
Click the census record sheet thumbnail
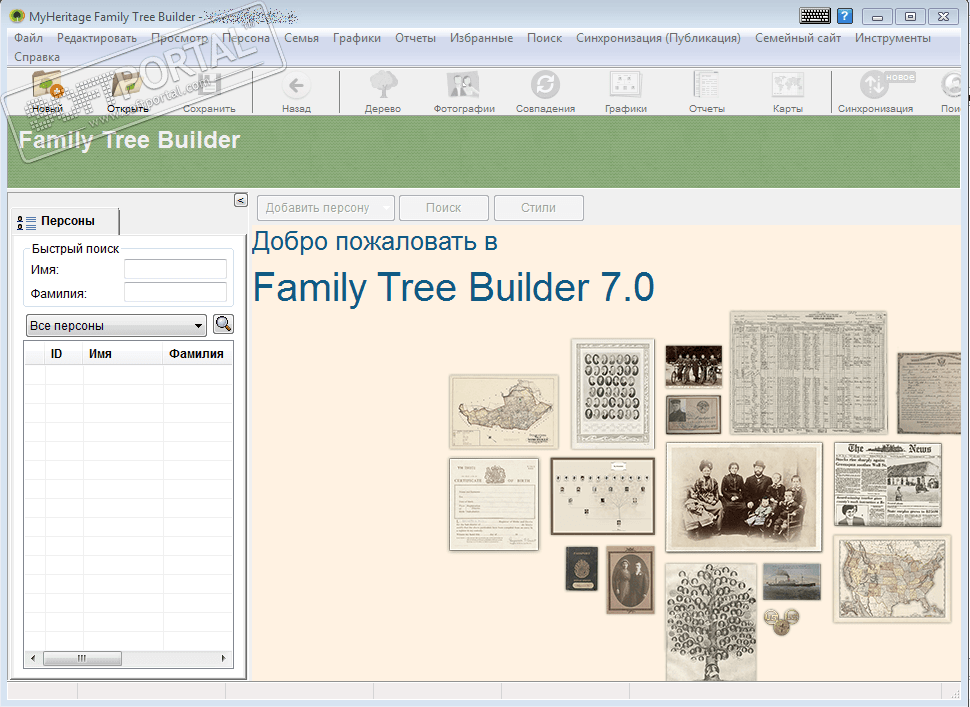[x=808, y=373]
